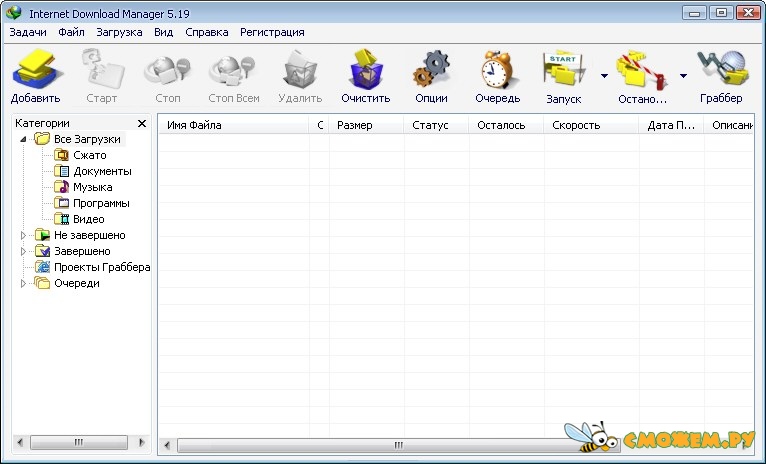The width and height of the screenshot is (766, 464).
Task: Click the Программы folder icon
Action: (x=62, y=203)
